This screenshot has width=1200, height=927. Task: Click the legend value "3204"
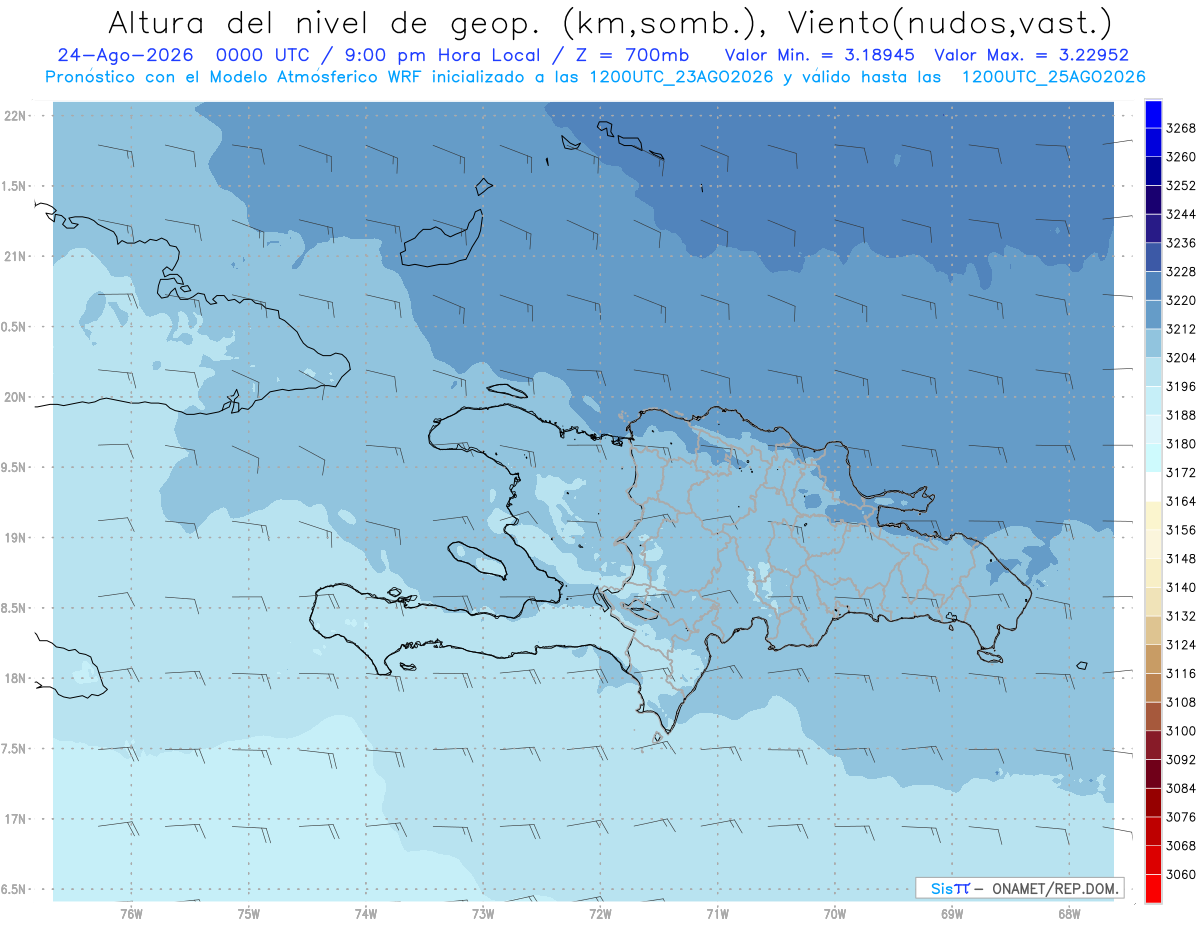1181,358
